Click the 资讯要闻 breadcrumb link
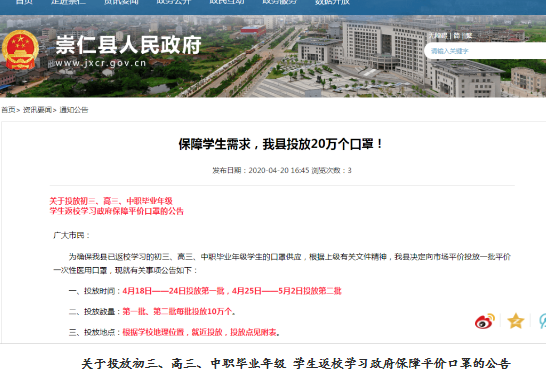This screenshot has height=380, width=546. coord(37,110)
